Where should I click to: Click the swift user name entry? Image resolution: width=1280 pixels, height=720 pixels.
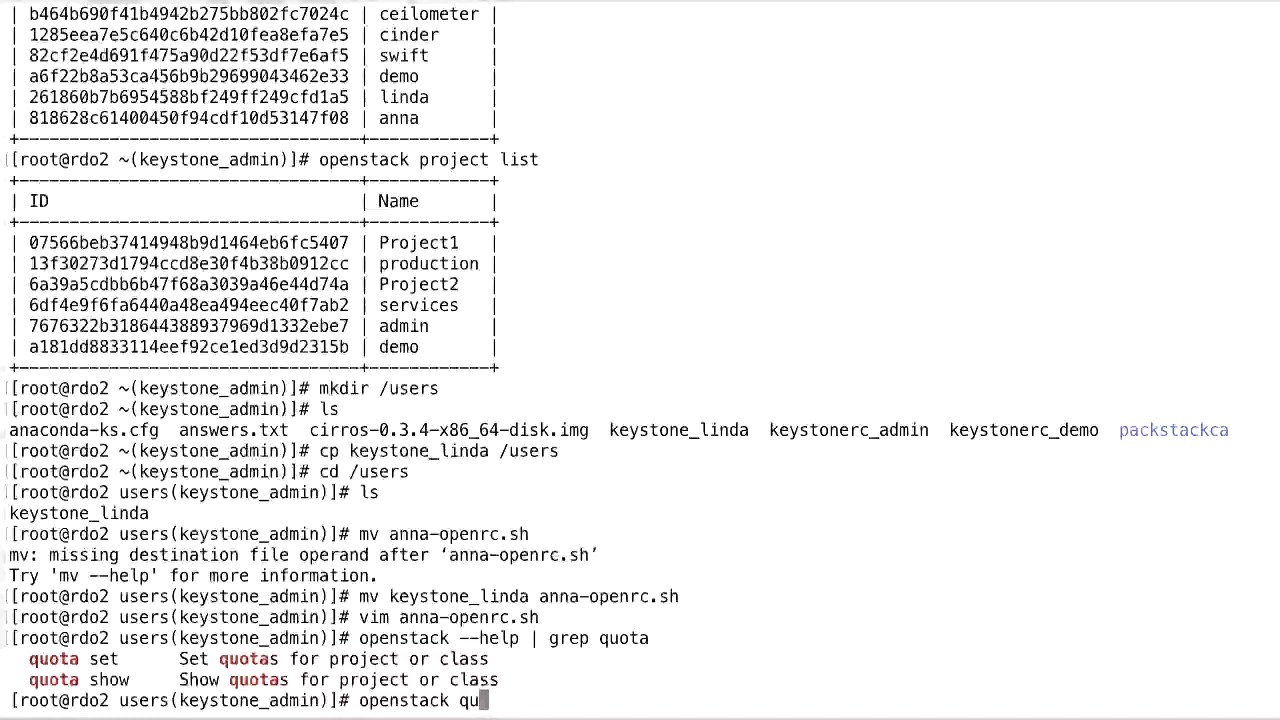click(x=403, y=56)
